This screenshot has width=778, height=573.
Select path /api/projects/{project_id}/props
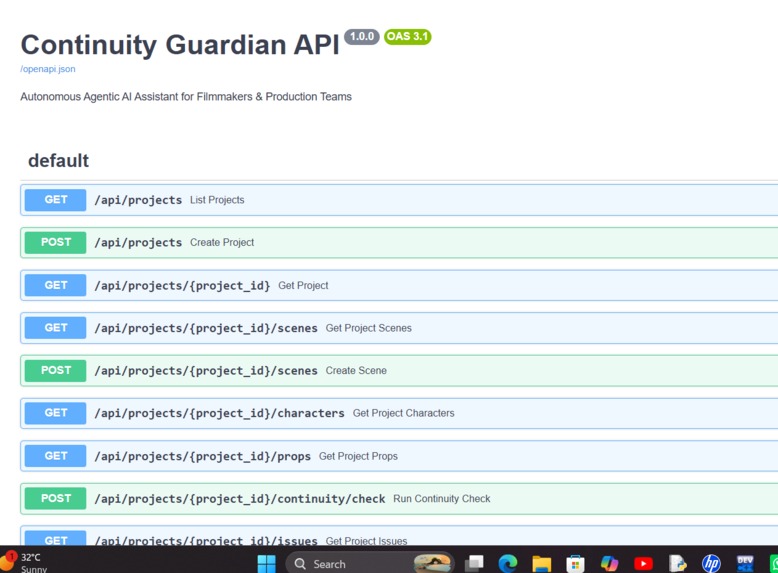202,456
